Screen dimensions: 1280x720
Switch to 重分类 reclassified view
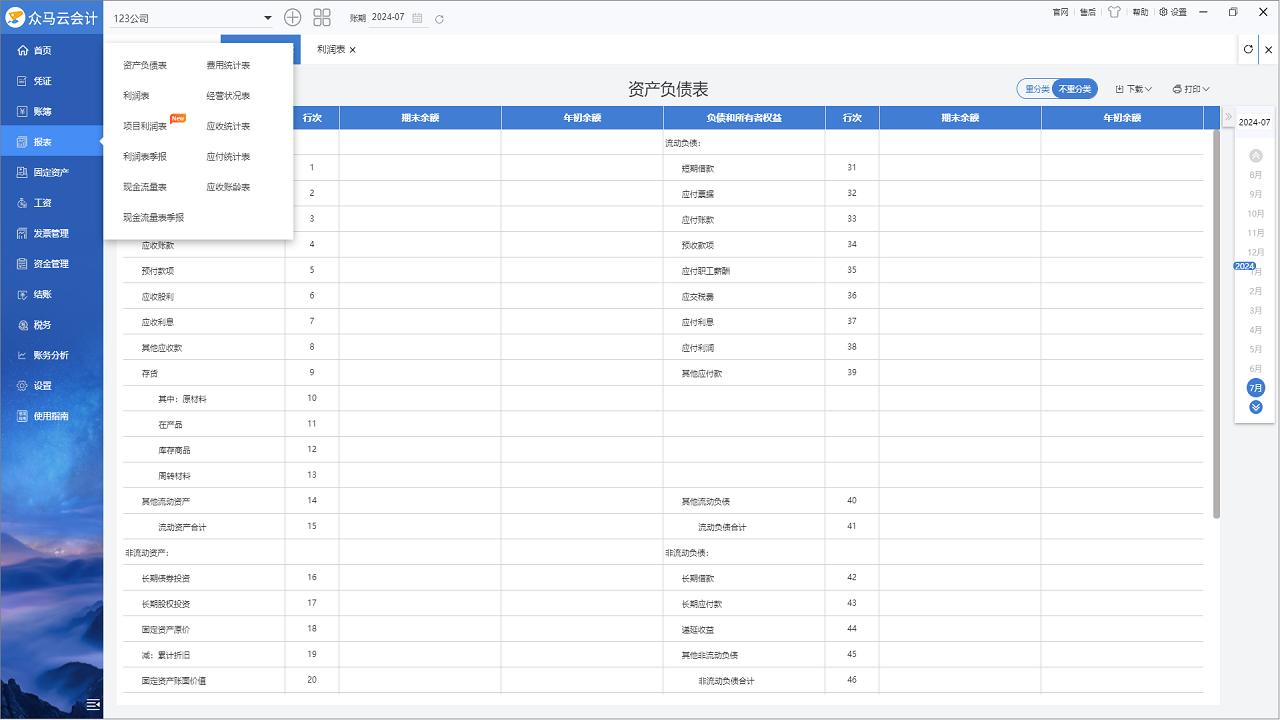[1037, 88]
